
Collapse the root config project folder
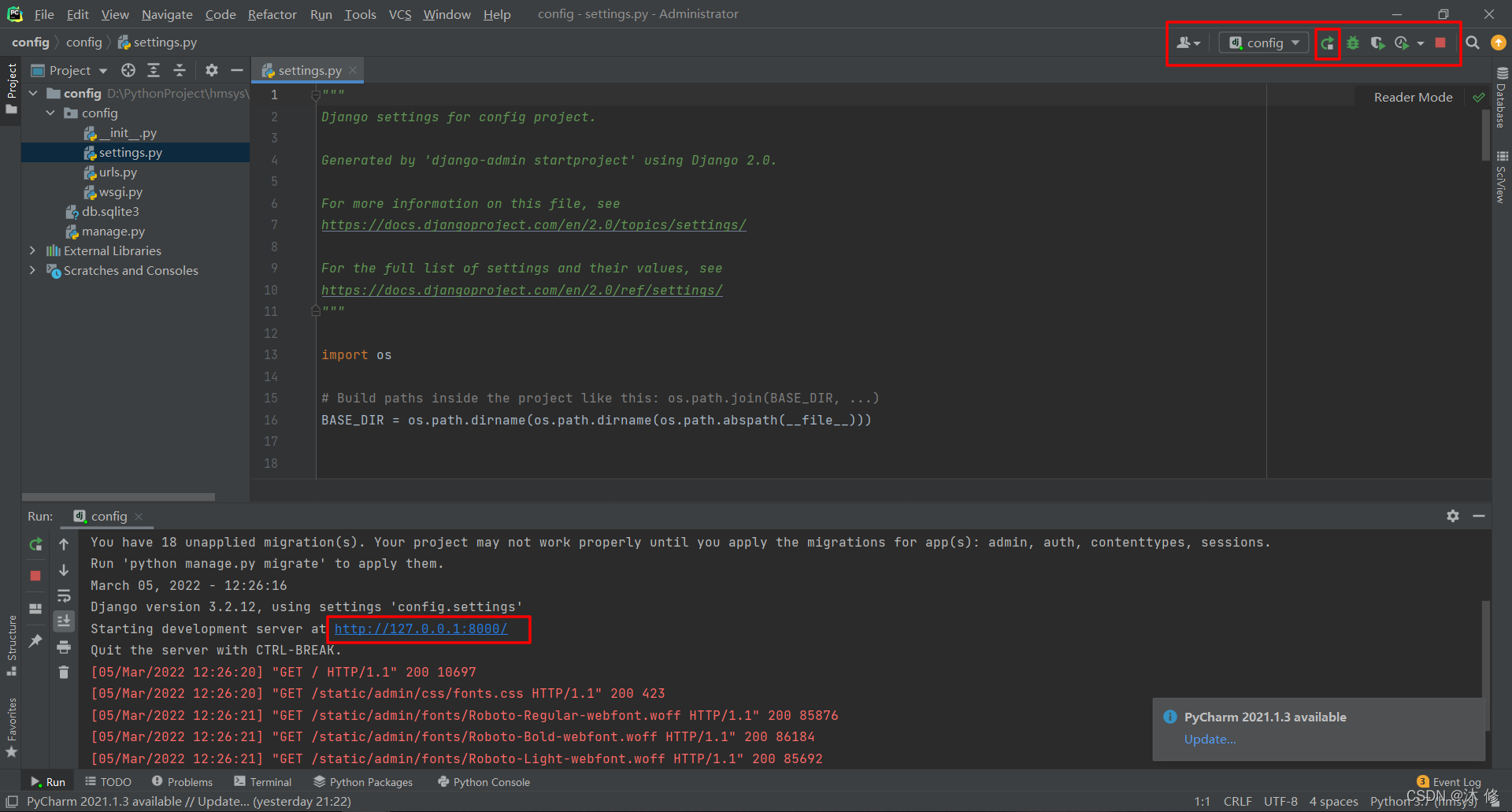(x=33, y=93)
